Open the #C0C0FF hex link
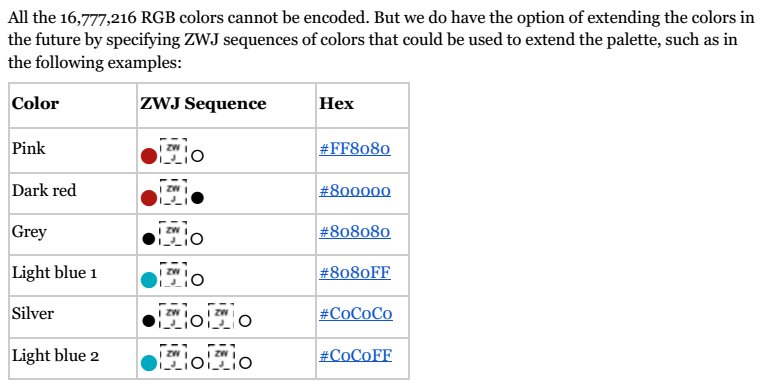The image size is (762, 386). coord(356,355)
